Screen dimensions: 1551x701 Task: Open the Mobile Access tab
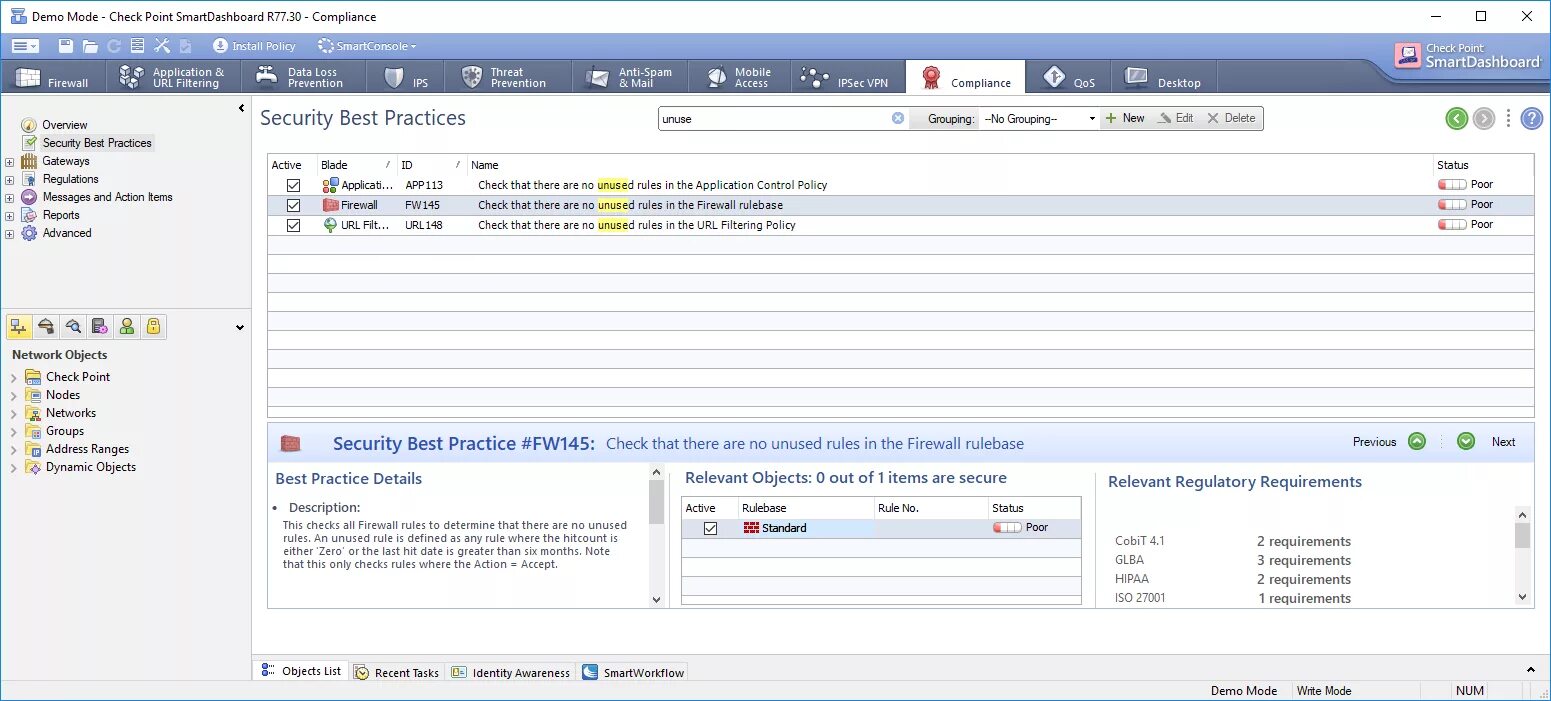(740, 77)
